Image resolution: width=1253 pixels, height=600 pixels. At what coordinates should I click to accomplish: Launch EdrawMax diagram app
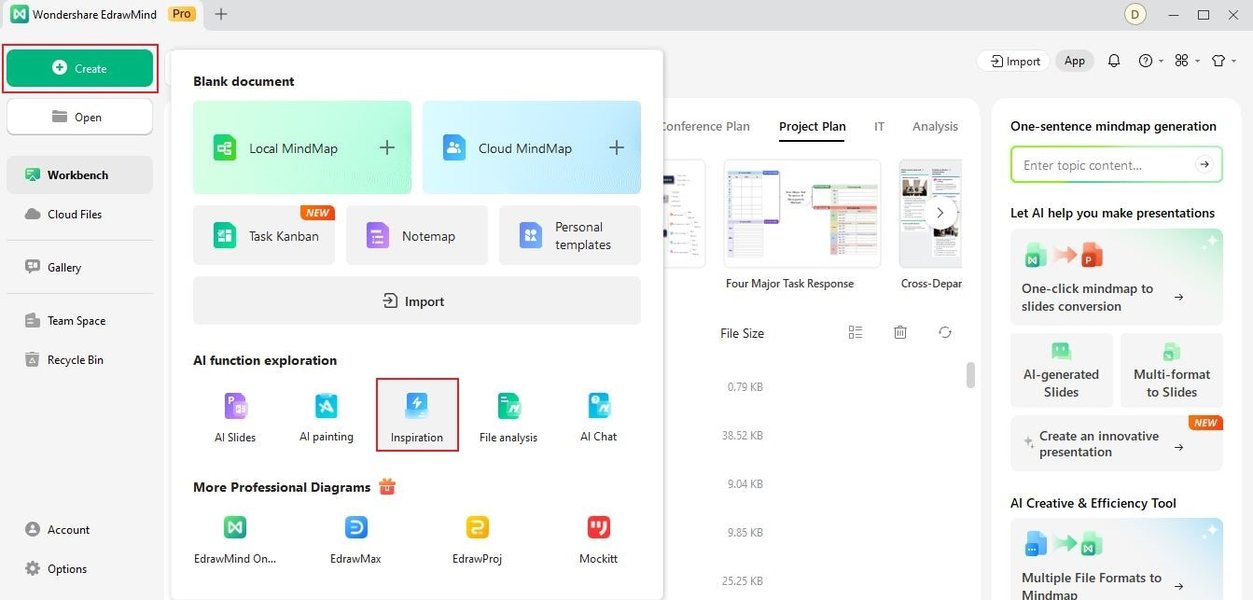click(356, 540)
